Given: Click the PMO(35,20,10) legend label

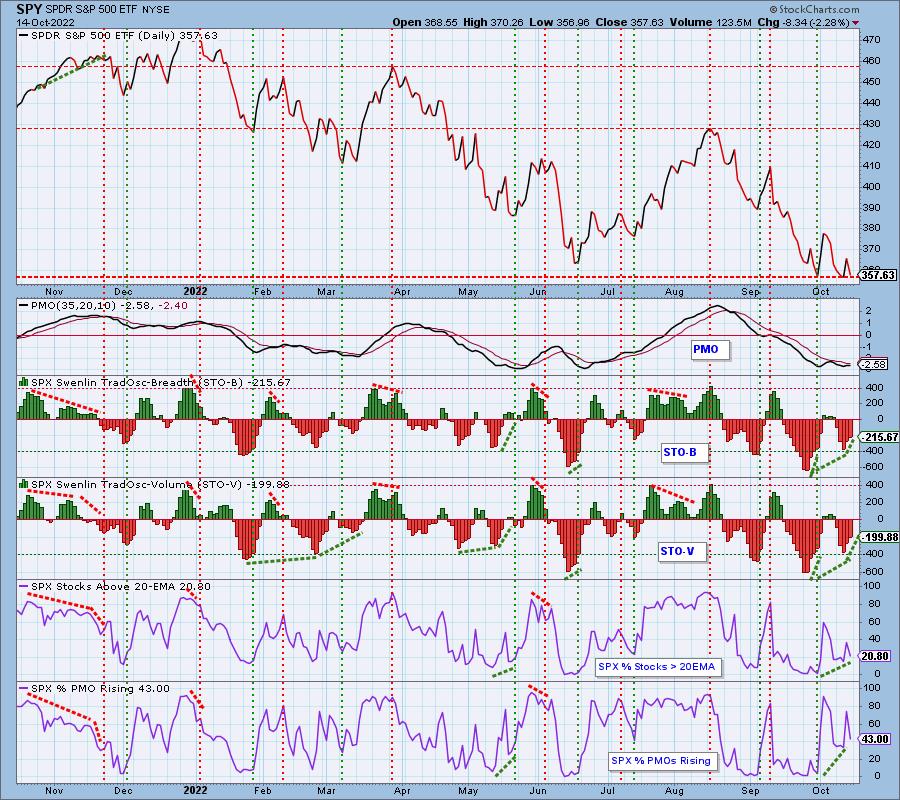Looking at the screenshot, I should (x=103, y=305).
